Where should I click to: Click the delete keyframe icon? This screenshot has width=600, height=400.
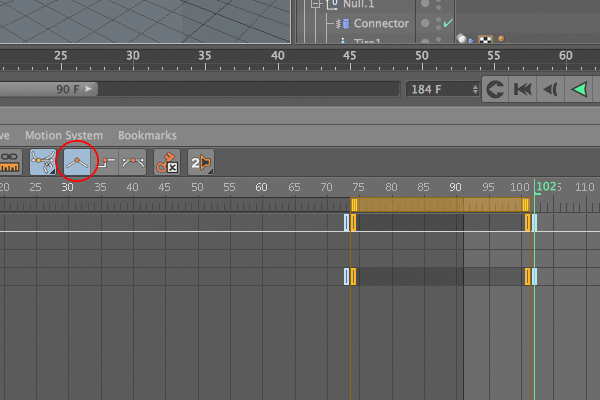pos(167,162)
